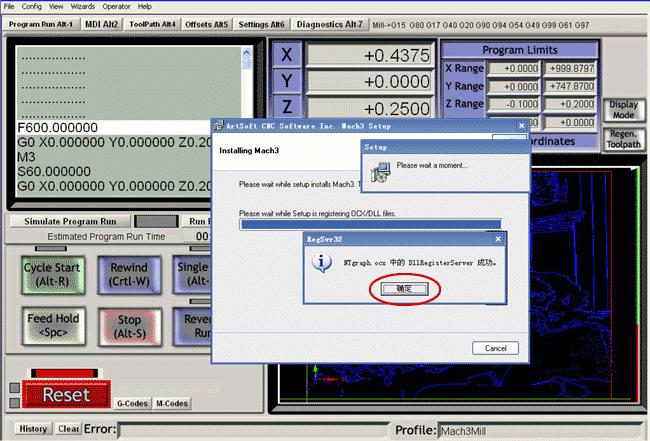Switch to Settings Alt6 tab

coord(262,24)
